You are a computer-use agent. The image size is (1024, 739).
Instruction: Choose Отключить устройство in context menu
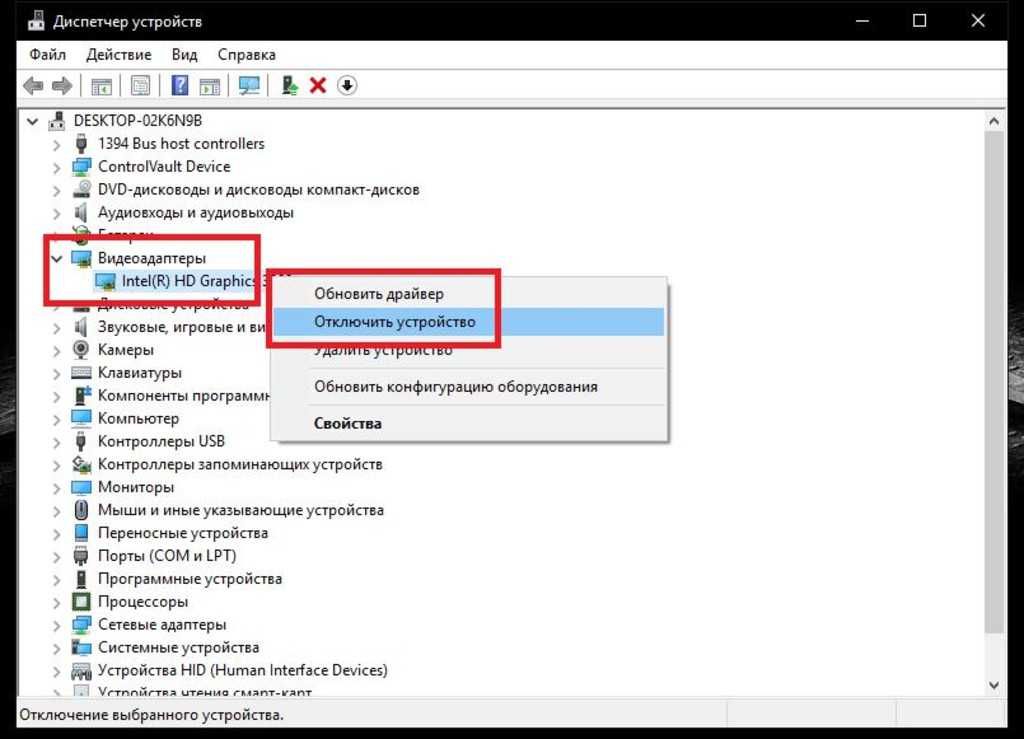tap(470, 322)
